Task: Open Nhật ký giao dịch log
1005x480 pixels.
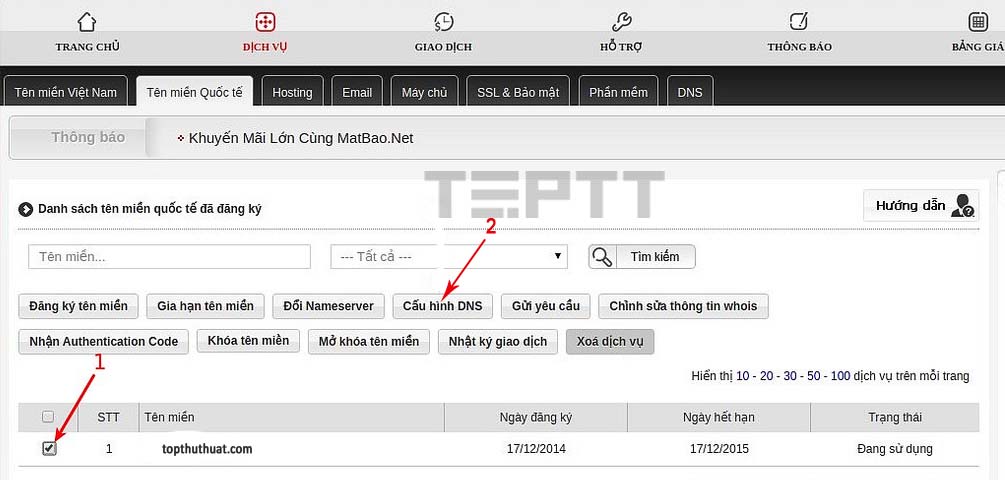Action: tap(498, 341)
